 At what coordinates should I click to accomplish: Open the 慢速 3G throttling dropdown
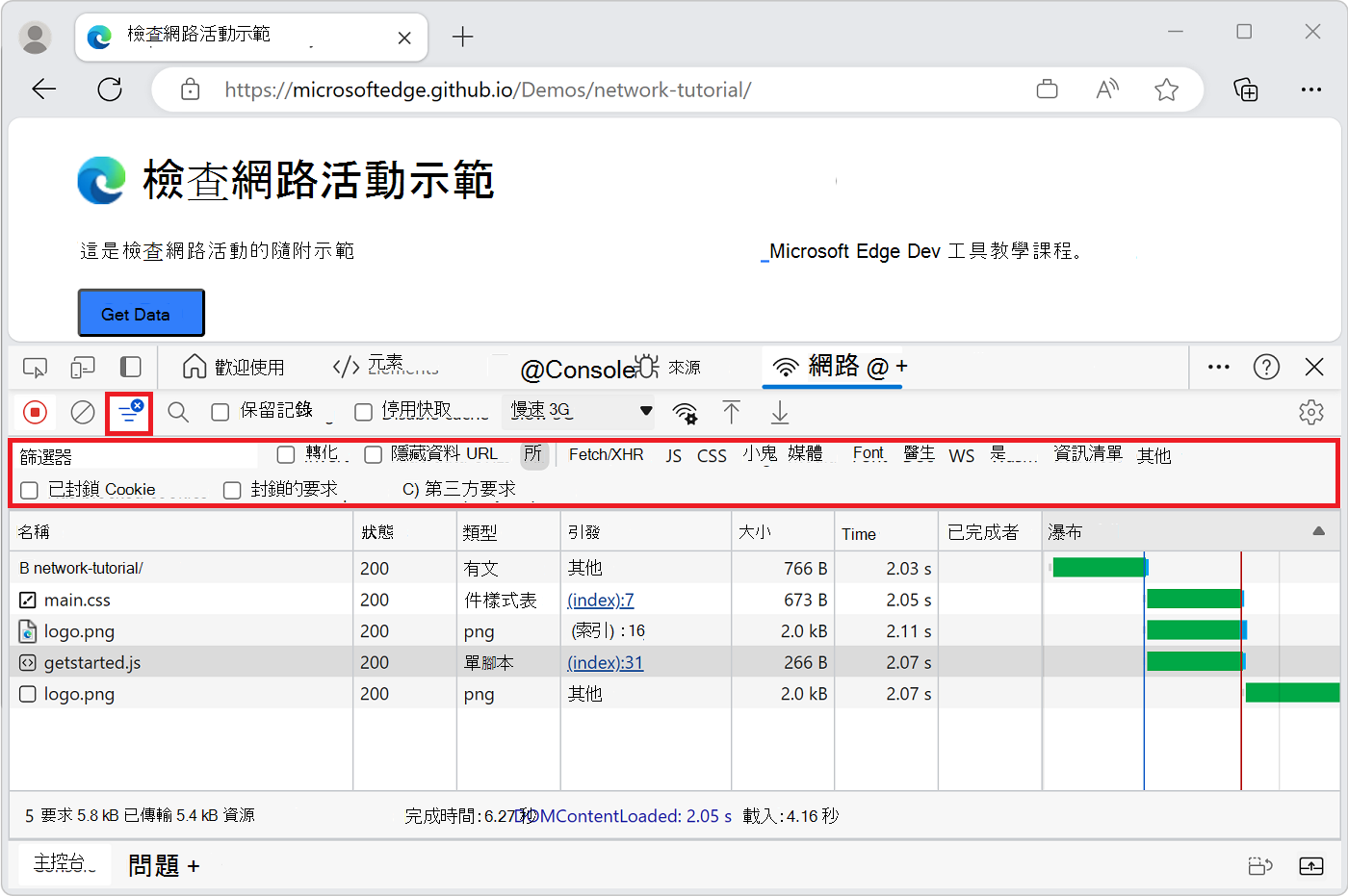(x=578, y=411)
